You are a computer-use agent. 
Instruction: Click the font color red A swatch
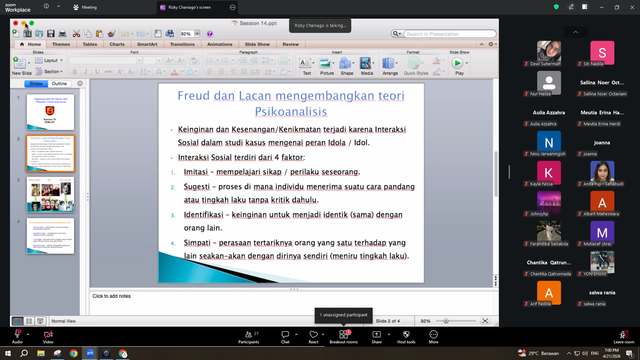[x=174, y=72]
